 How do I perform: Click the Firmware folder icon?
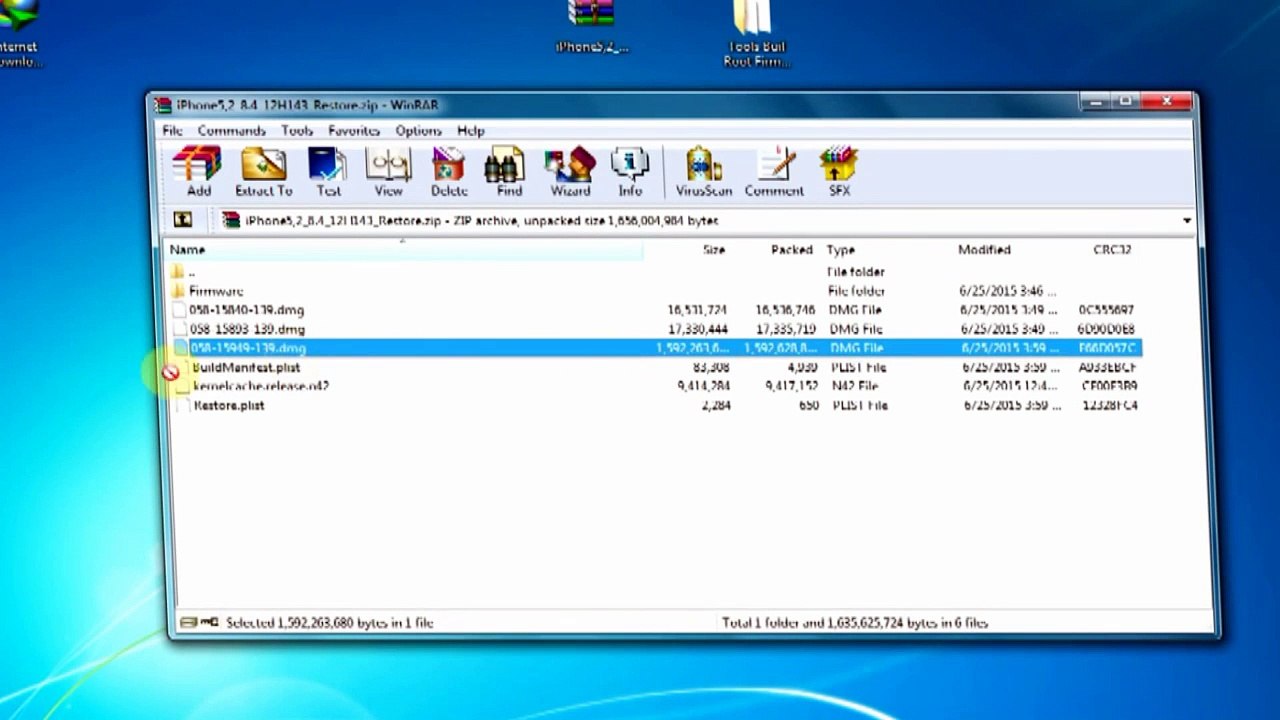point(178,291)
